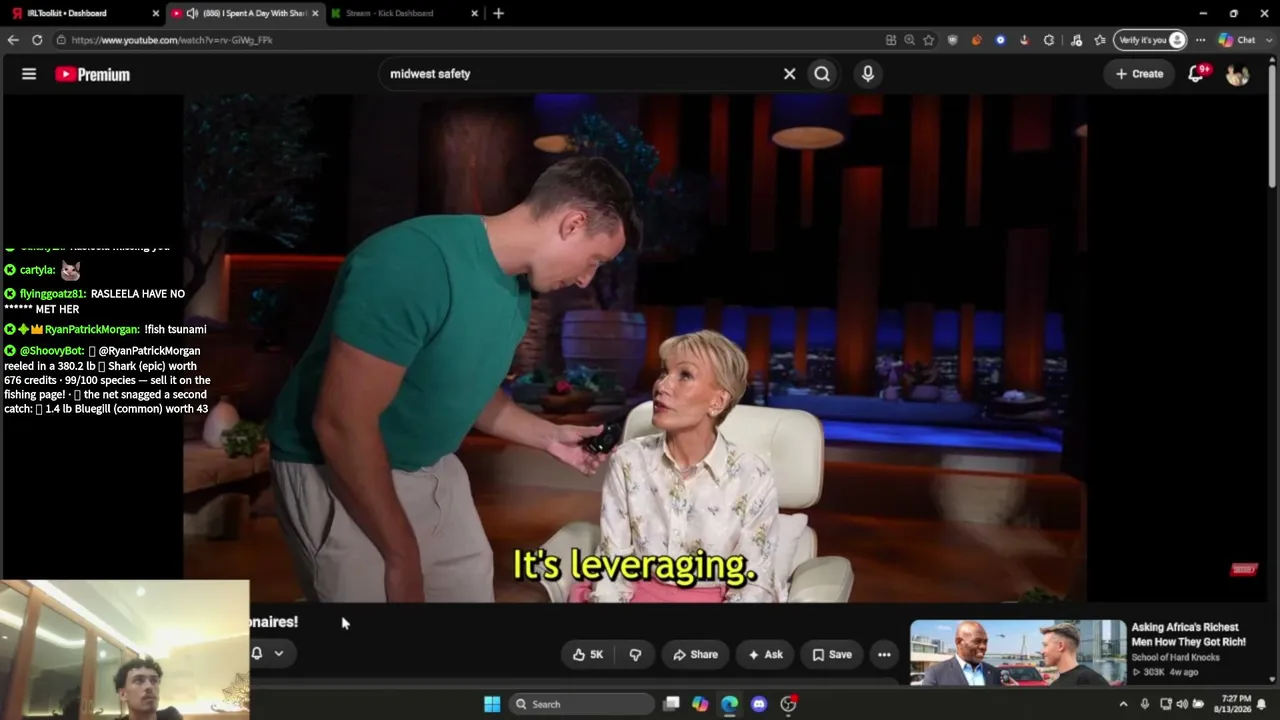
Task: Open the Copilot Chat button
Action: pos(1237,40)
